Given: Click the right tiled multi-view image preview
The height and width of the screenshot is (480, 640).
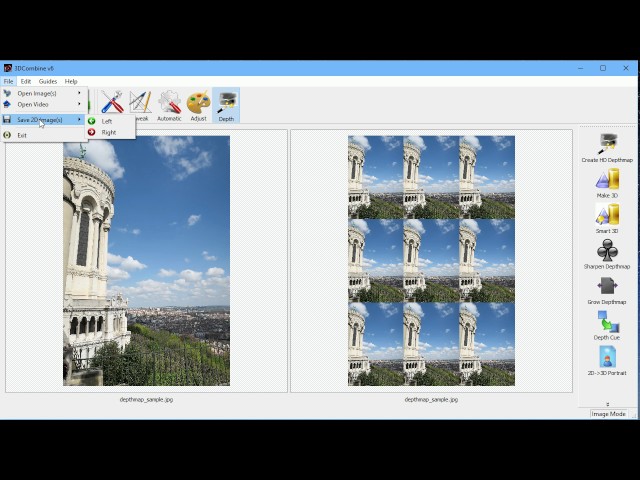Looking at the screenshot, I should (431, 261).
